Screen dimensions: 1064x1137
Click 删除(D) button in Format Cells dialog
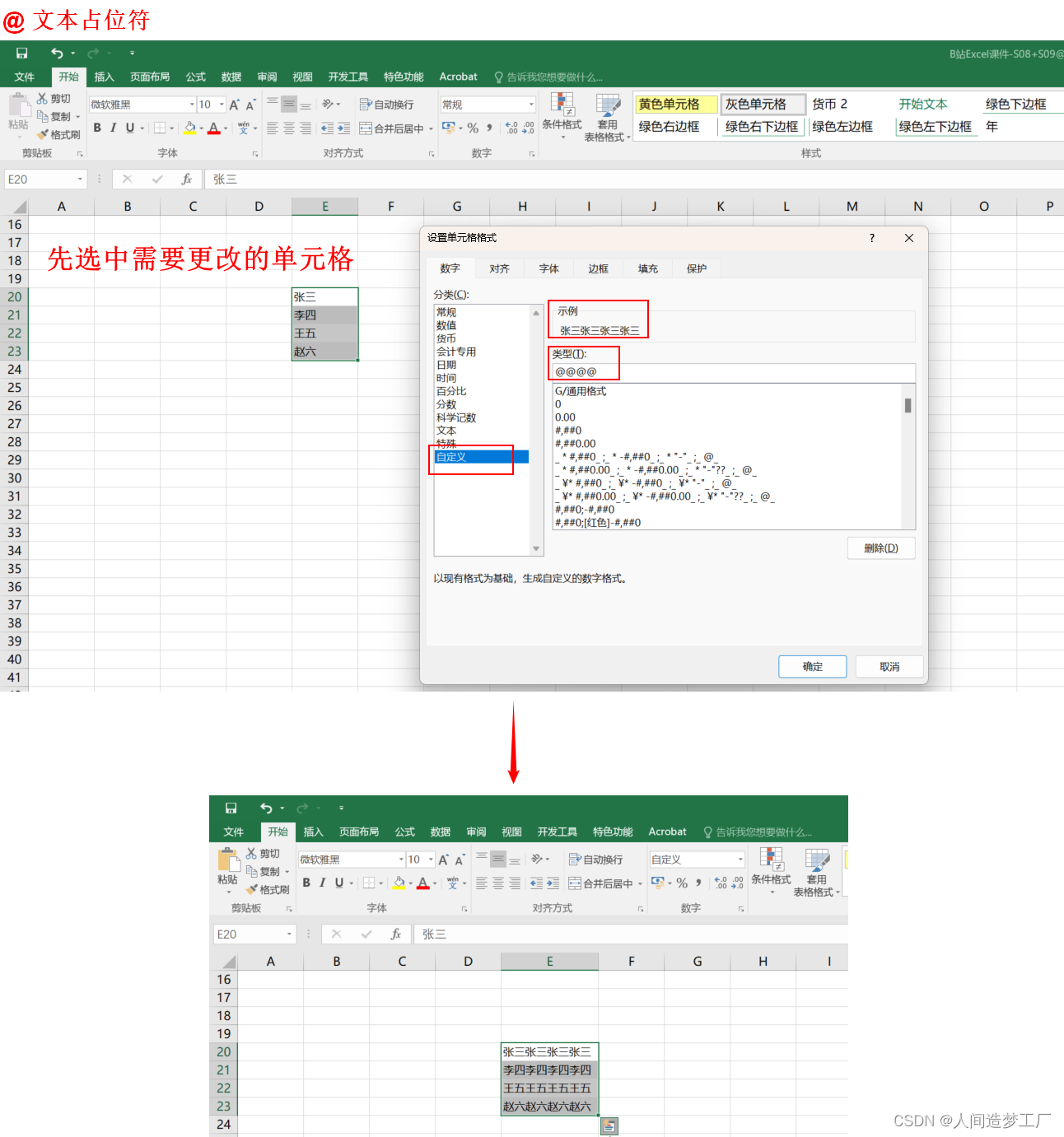point(881,548)
